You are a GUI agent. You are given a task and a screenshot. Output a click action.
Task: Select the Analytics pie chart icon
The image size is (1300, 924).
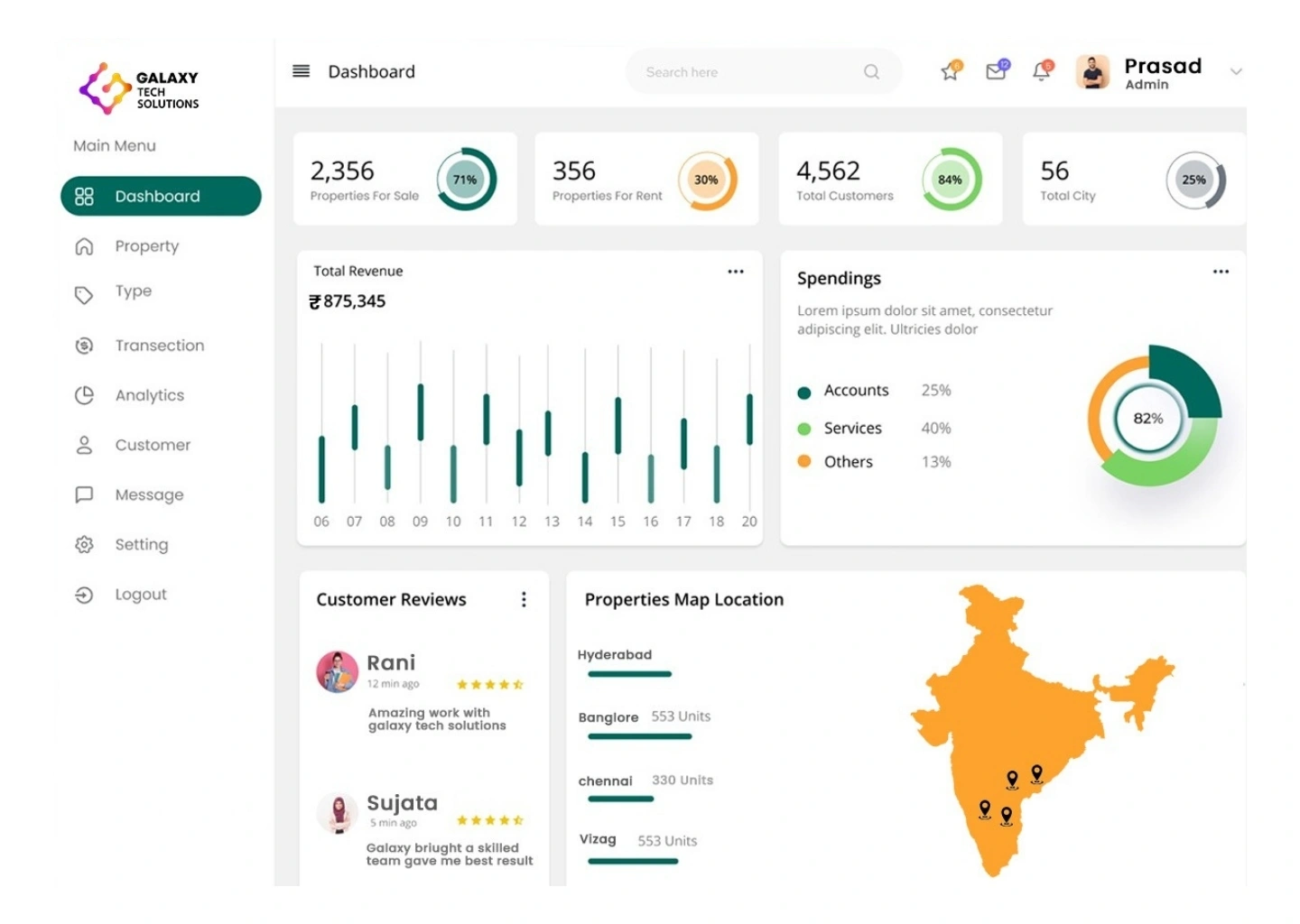pos(84,395)
